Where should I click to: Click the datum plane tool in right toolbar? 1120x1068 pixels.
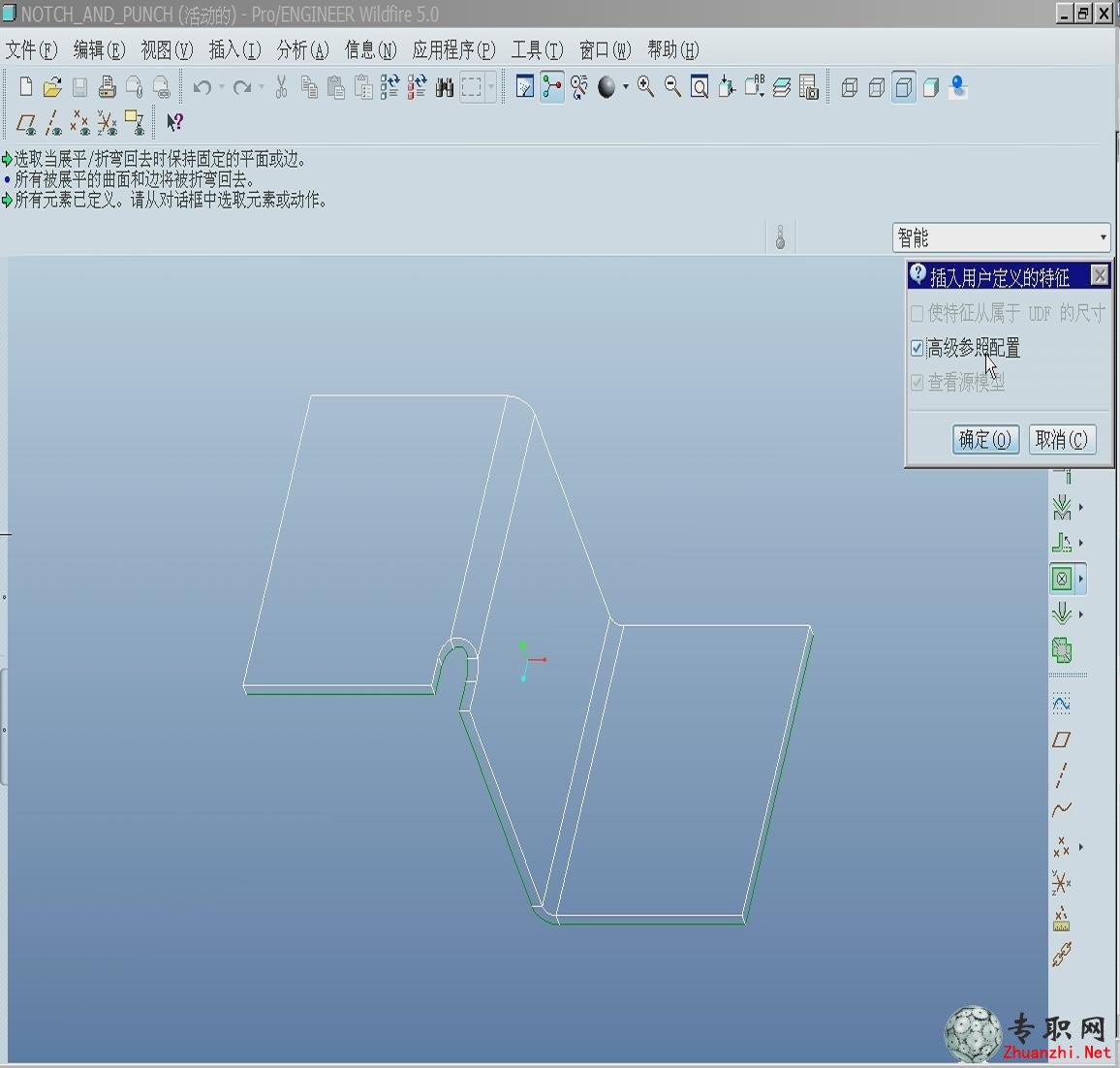pos(1062,739)
